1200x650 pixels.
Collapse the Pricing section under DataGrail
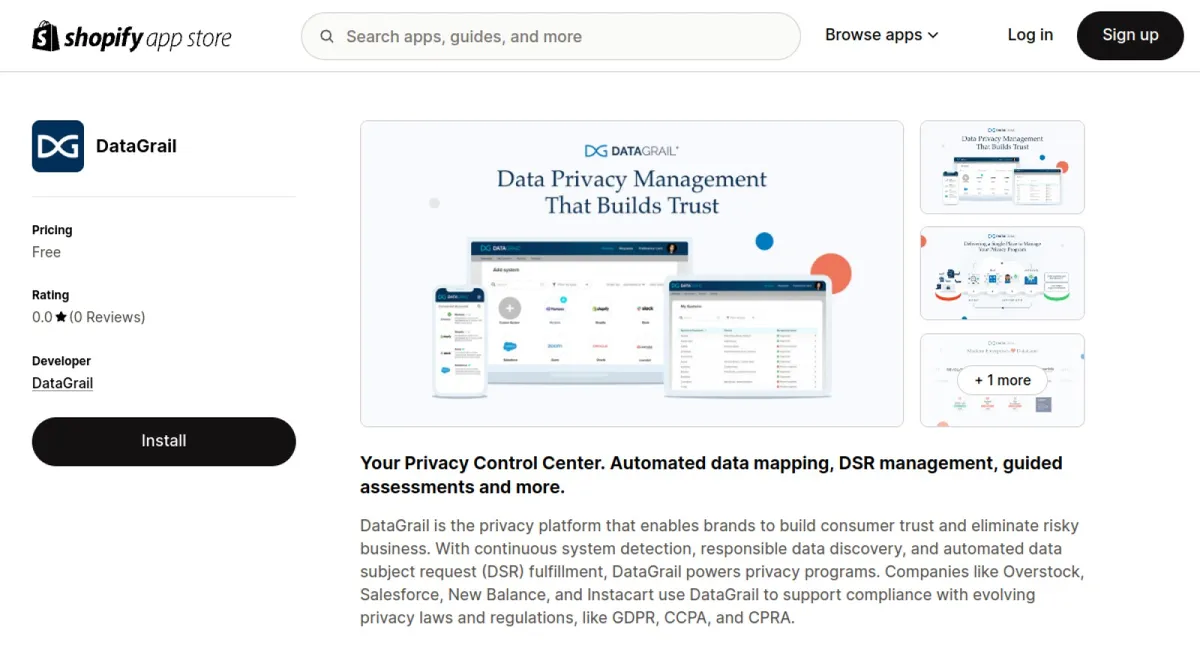click(52, 230)
